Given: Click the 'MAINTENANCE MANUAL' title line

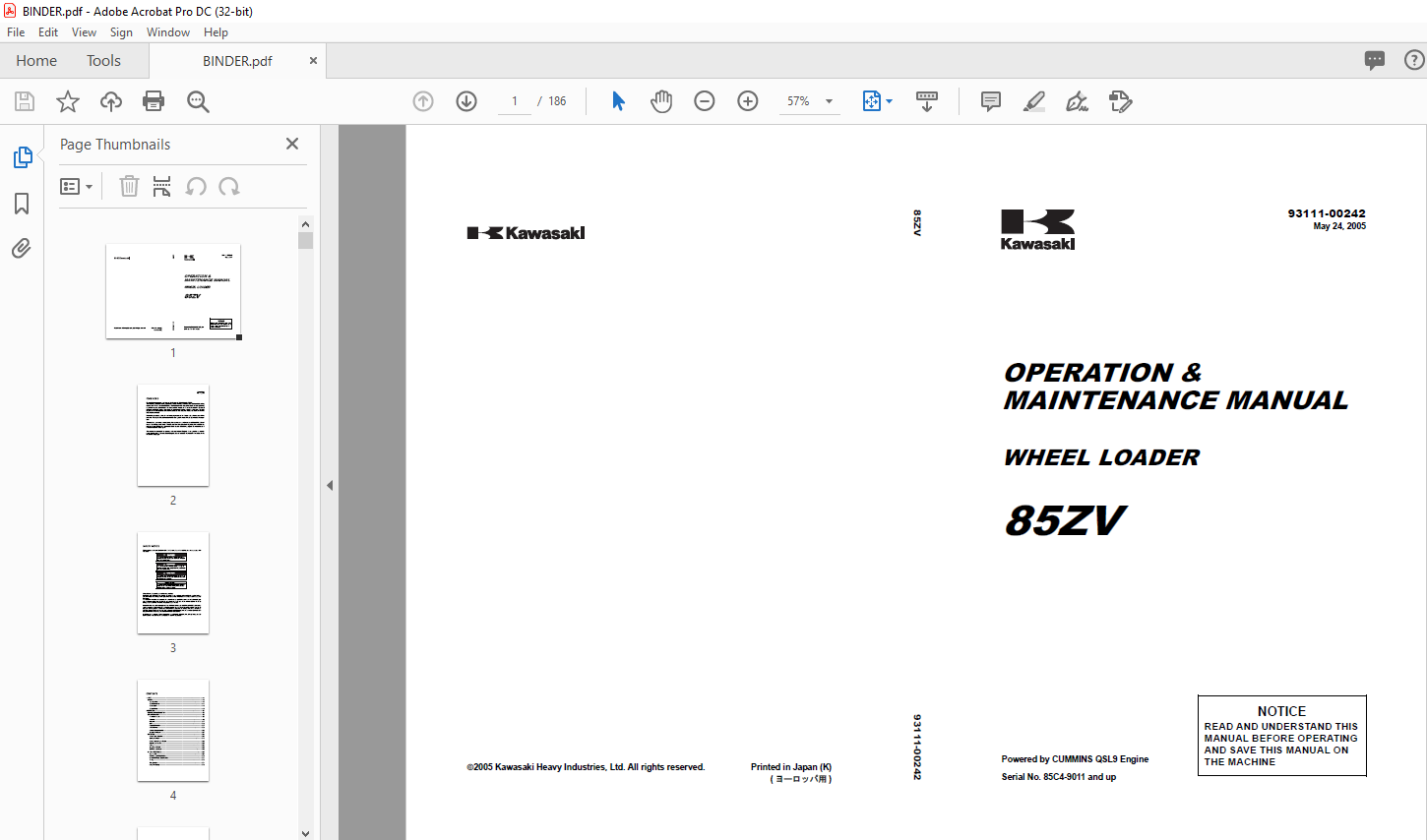Looking at the screenshot, I should [1176, 400].
